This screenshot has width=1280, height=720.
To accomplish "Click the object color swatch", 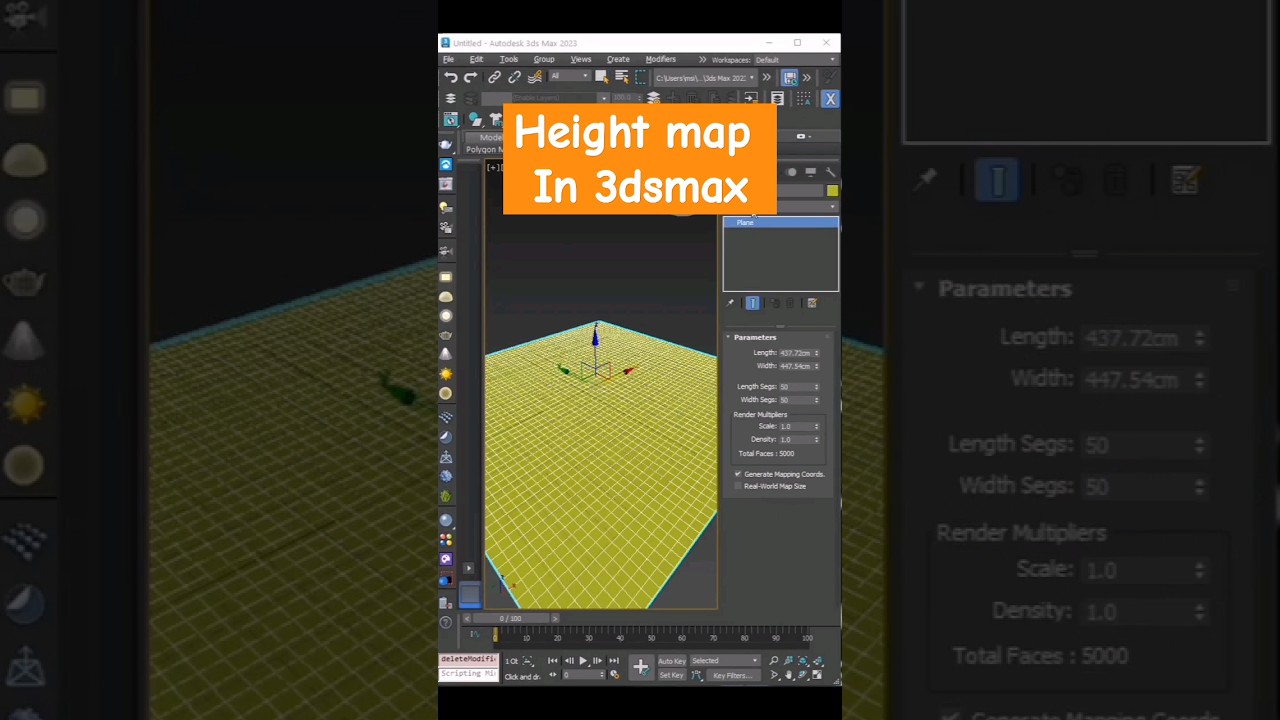I will point(832,190).
